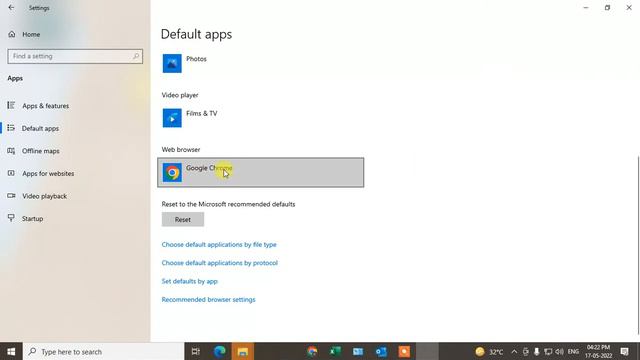Open the clock showing 04:22 PM
The width and height of the screenshot is (640, 360).
[x=598, y=351]
